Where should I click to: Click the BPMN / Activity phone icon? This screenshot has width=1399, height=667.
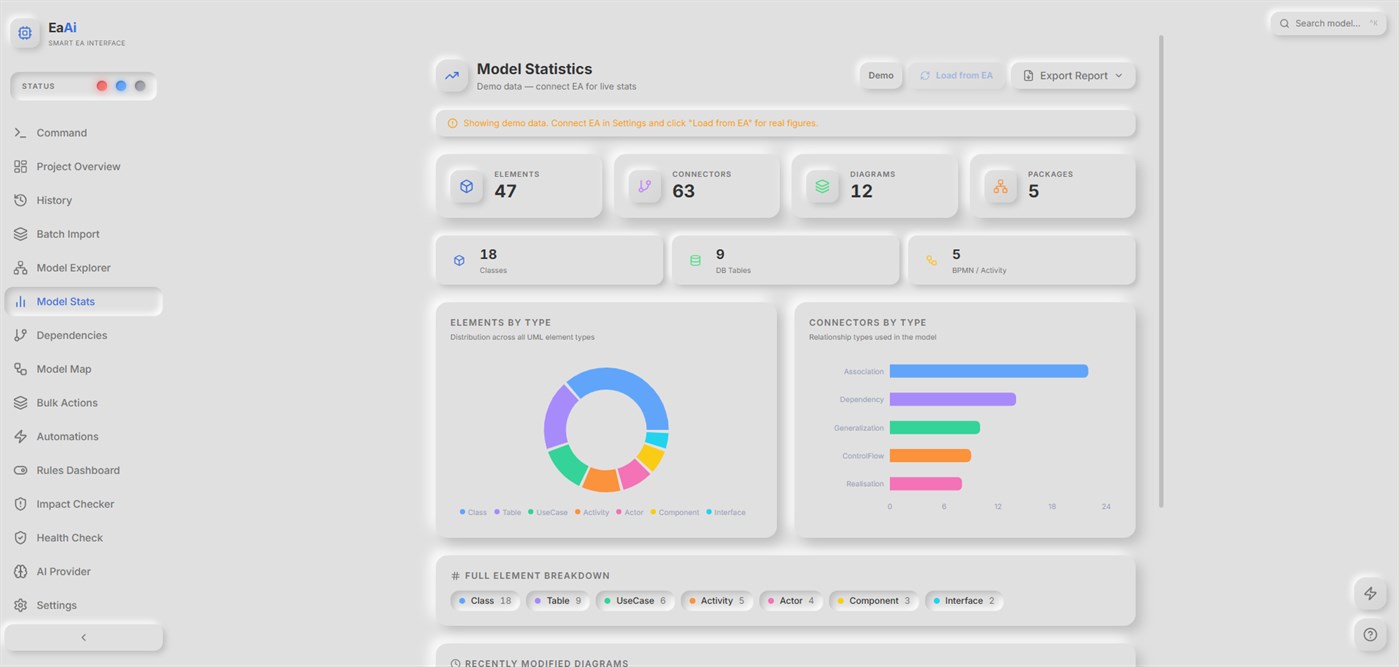[x=932, y=260]
